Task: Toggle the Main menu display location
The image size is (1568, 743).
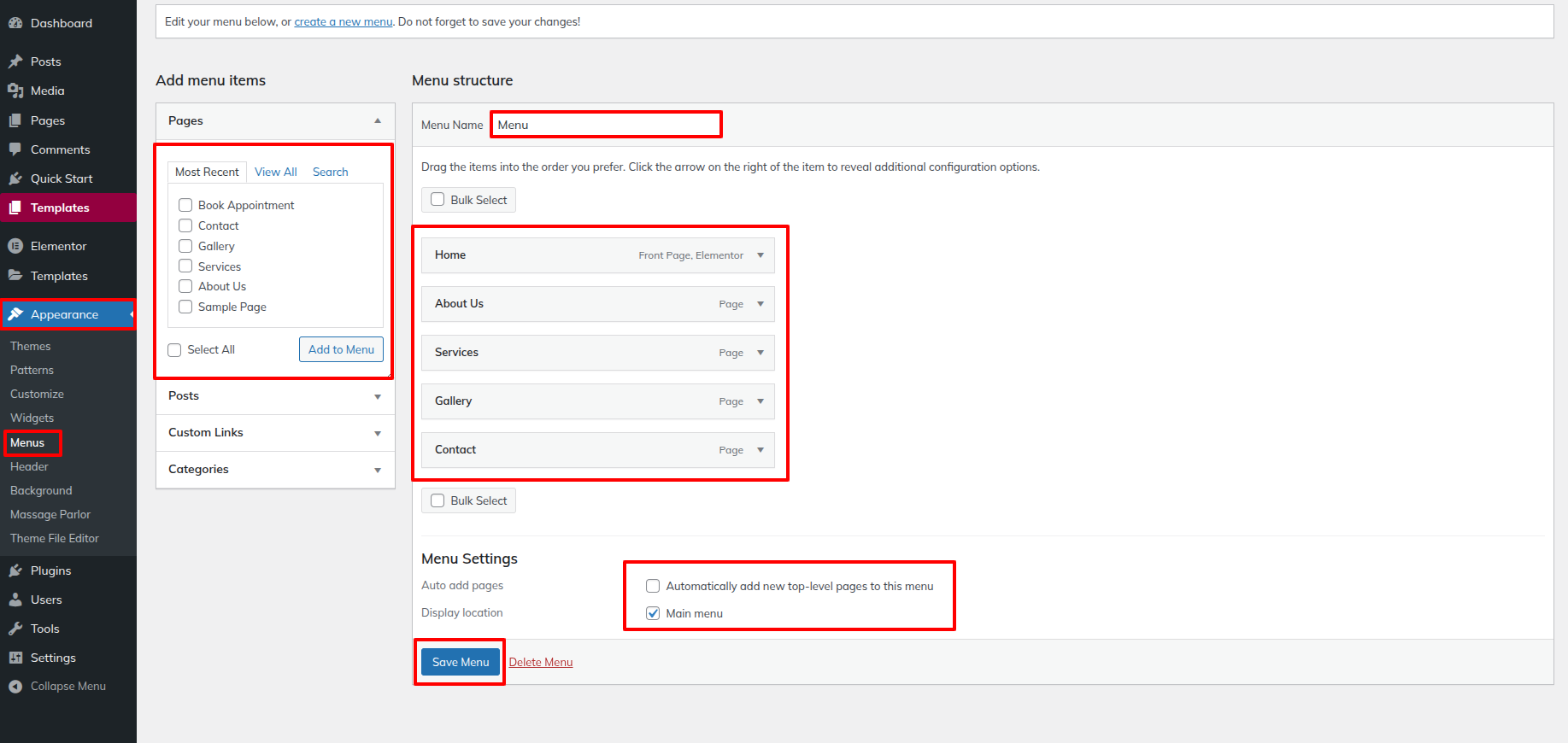Action: click(x=653, y=613)
